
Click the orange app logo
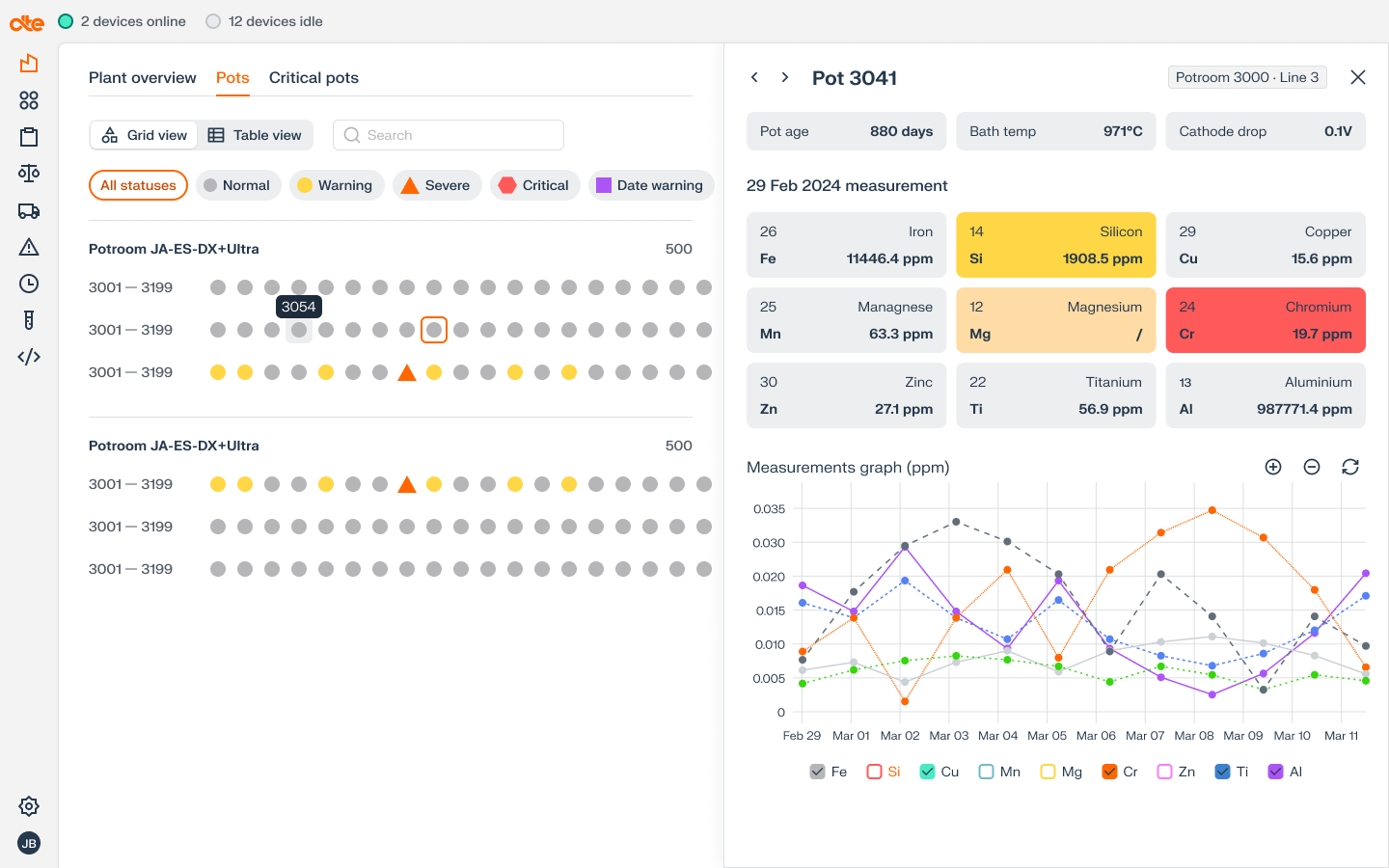click(x=27, y=23)
